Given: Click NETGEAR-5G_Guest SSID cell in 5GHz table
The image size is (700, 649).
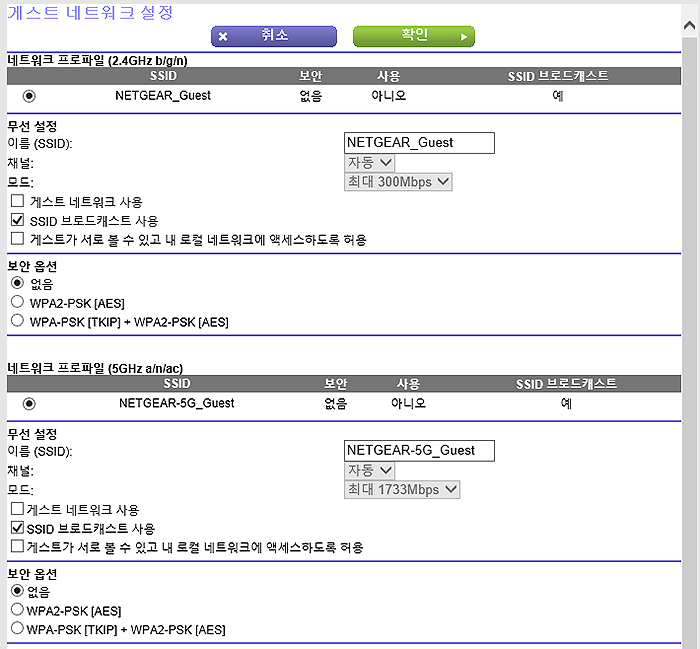Looking at the screenshot, I should 177,404.
